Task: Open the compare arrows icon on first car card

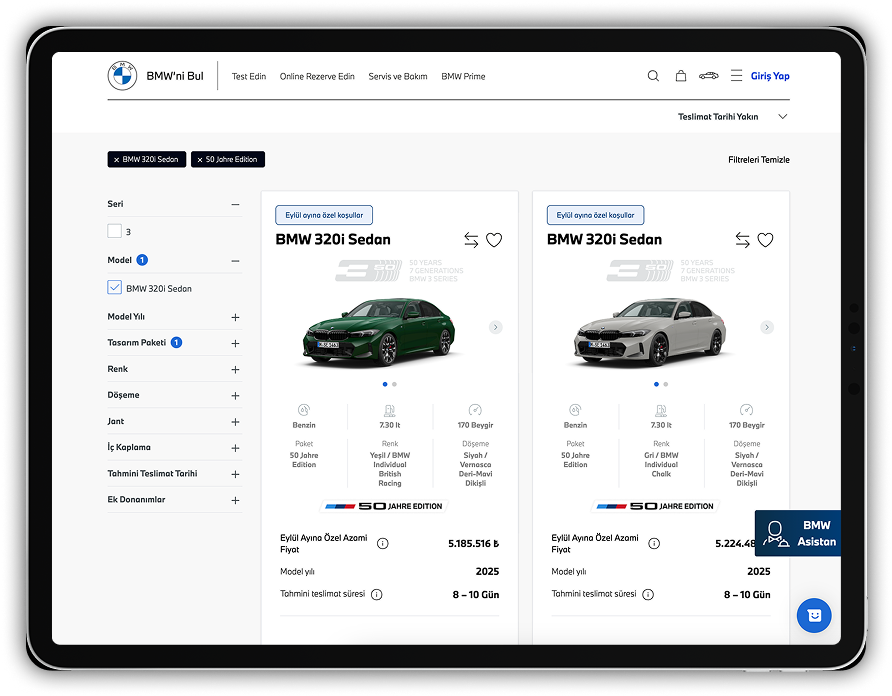Action: pos(469,240)
